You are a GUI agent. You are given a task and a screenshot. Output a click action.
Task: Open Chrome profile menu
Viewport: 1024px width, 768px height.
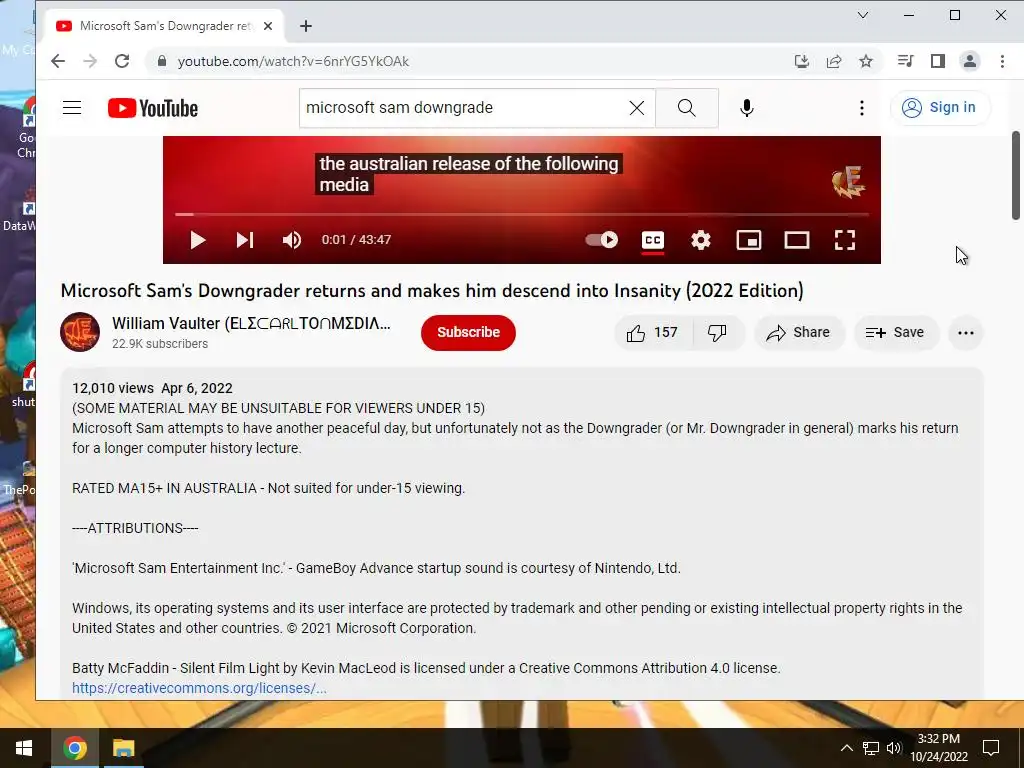970,61
